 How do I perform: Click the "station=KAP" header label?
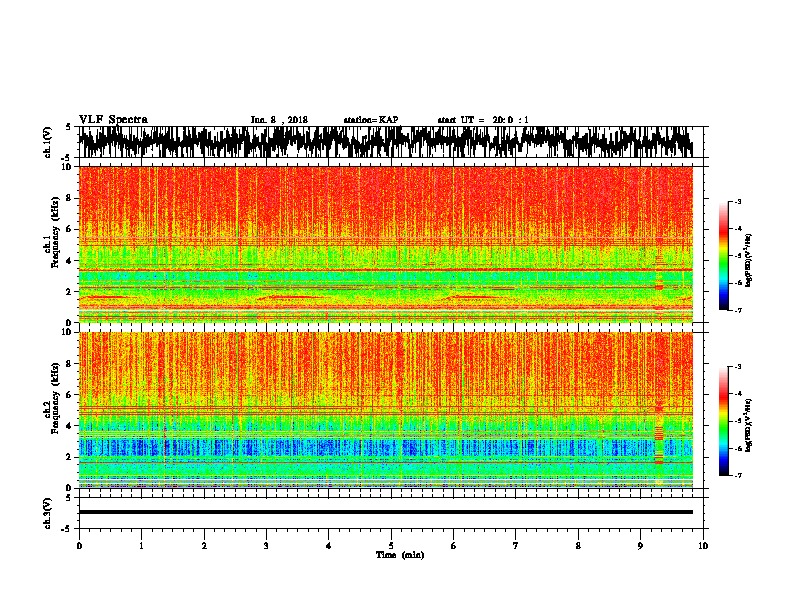tap(371, 120)
